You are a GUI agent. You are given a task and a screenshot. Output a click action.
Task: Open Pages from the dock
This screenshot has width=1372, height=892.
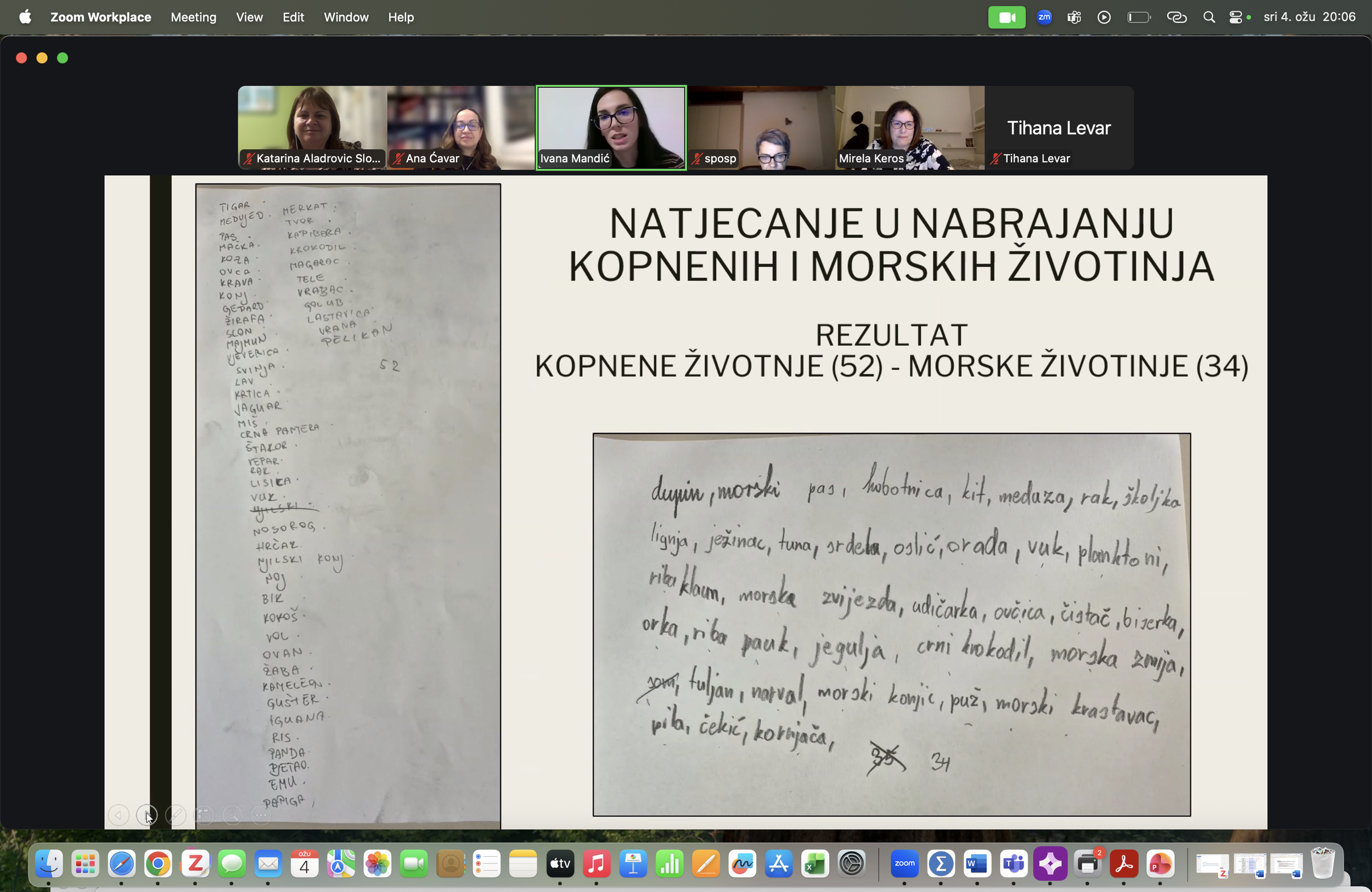coord(706,864)
